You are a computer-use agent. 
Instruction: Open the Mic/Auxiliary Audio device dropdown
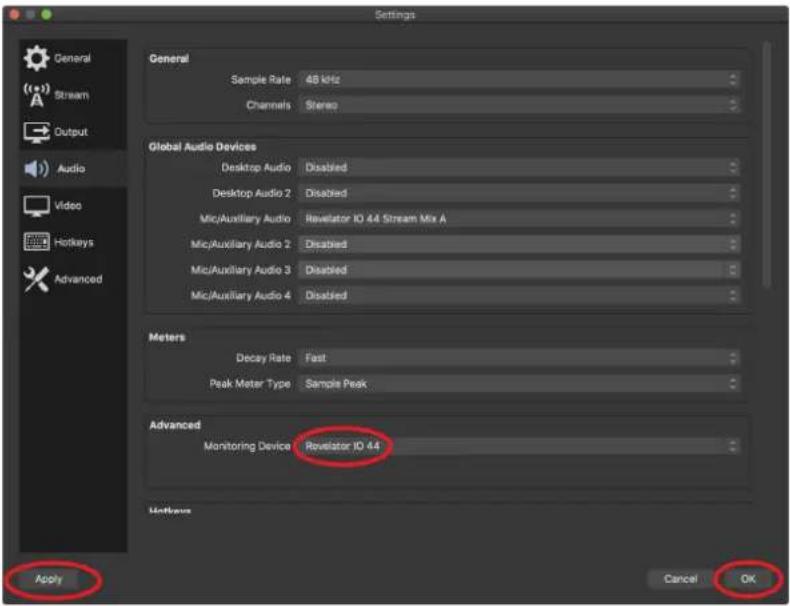point(519,219)
